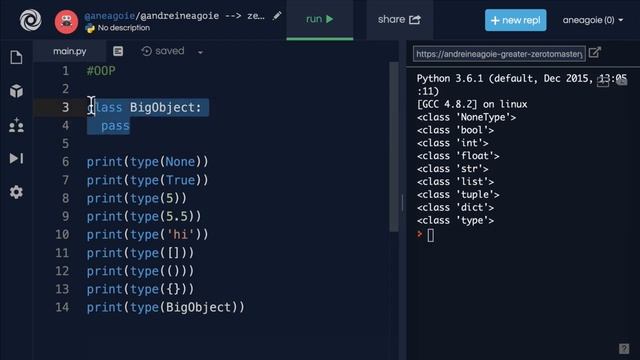Open the Repl.it home logo
640x360 pixels.
[31, 20]
